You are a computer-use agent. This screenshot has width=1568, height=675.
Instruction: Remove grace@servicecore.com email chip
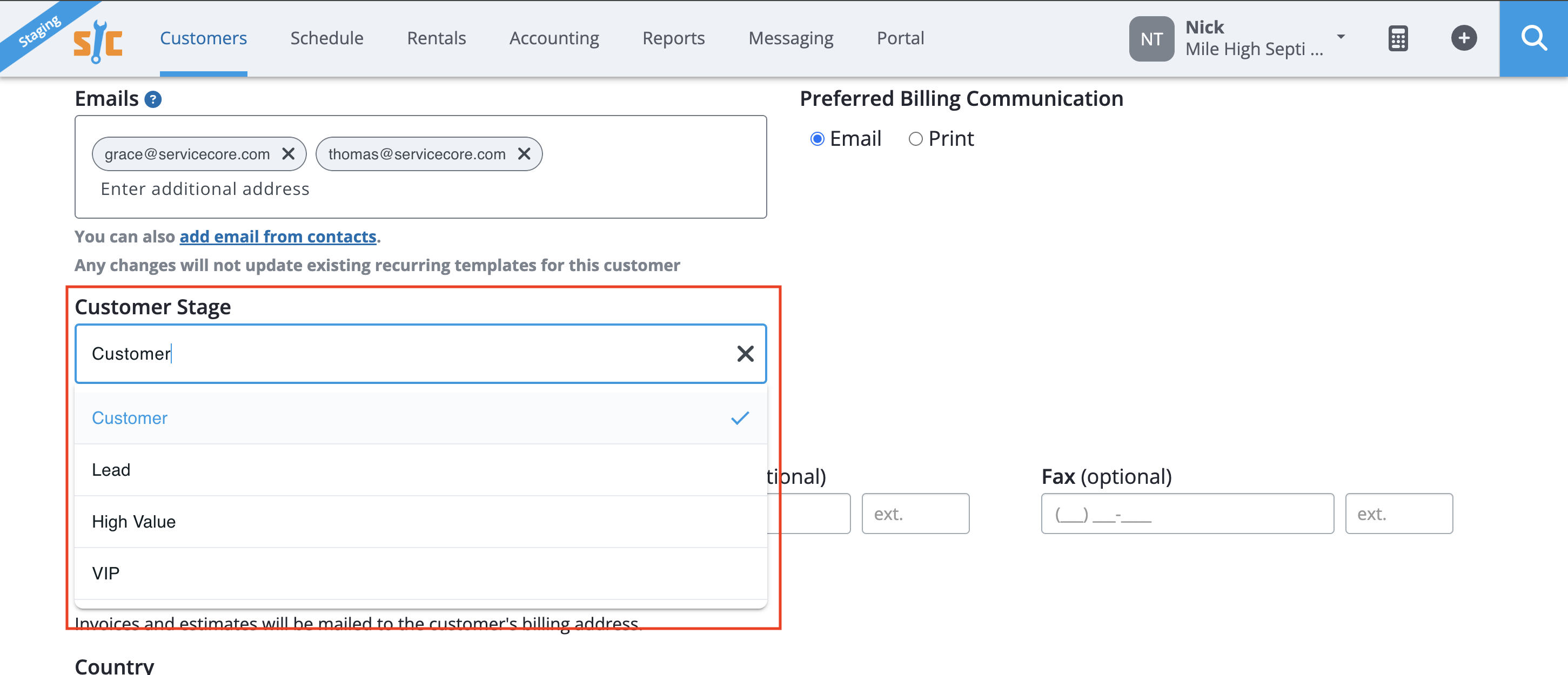tap(289, 154)
